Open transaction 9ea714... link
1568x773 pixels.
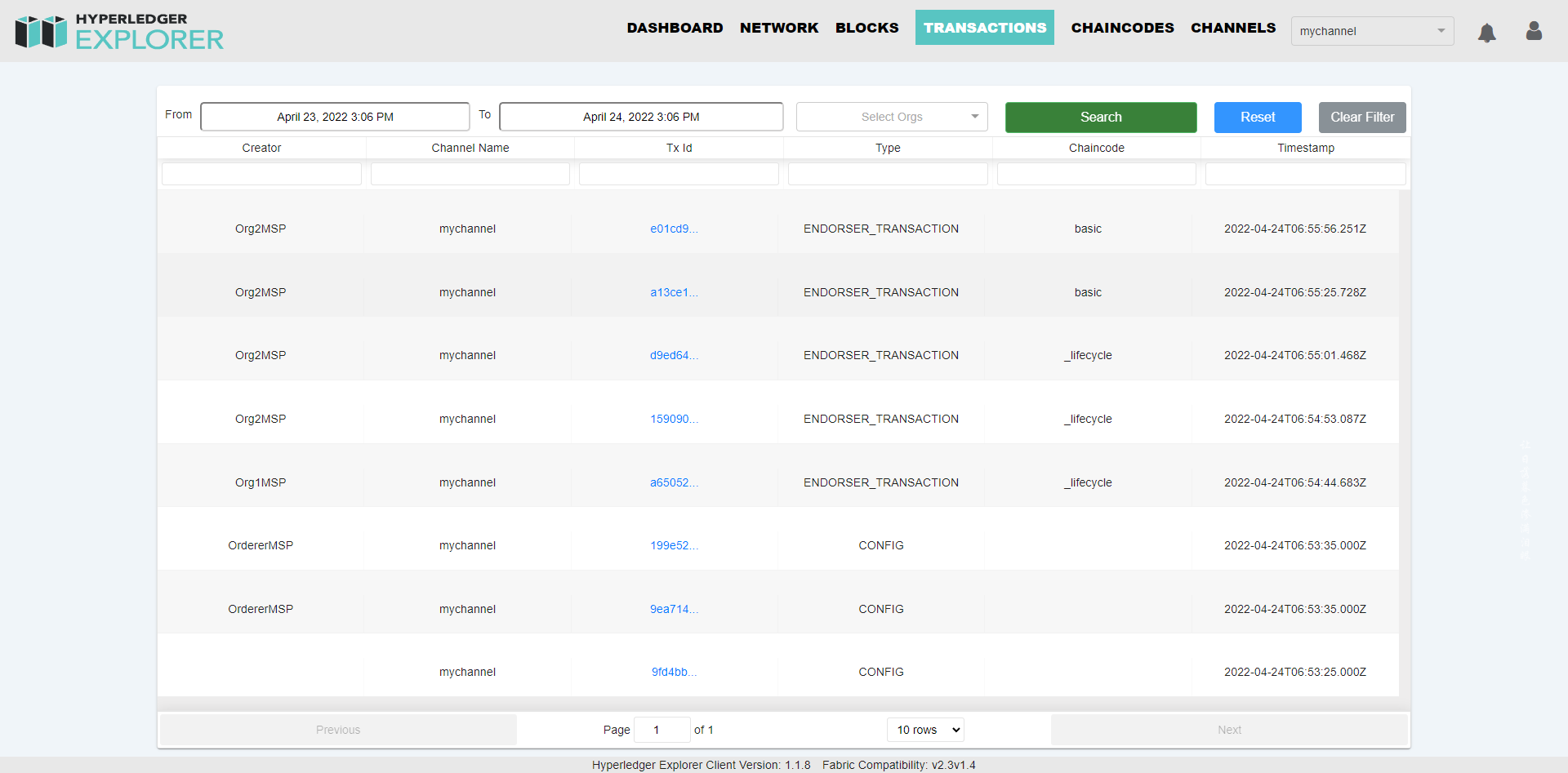[674, 609]
